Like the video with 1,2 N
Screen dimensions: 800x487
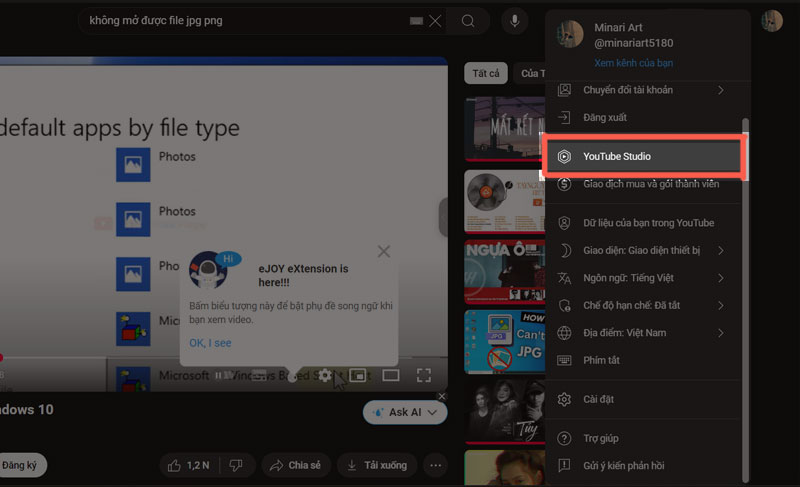click(x=189, y=466)
